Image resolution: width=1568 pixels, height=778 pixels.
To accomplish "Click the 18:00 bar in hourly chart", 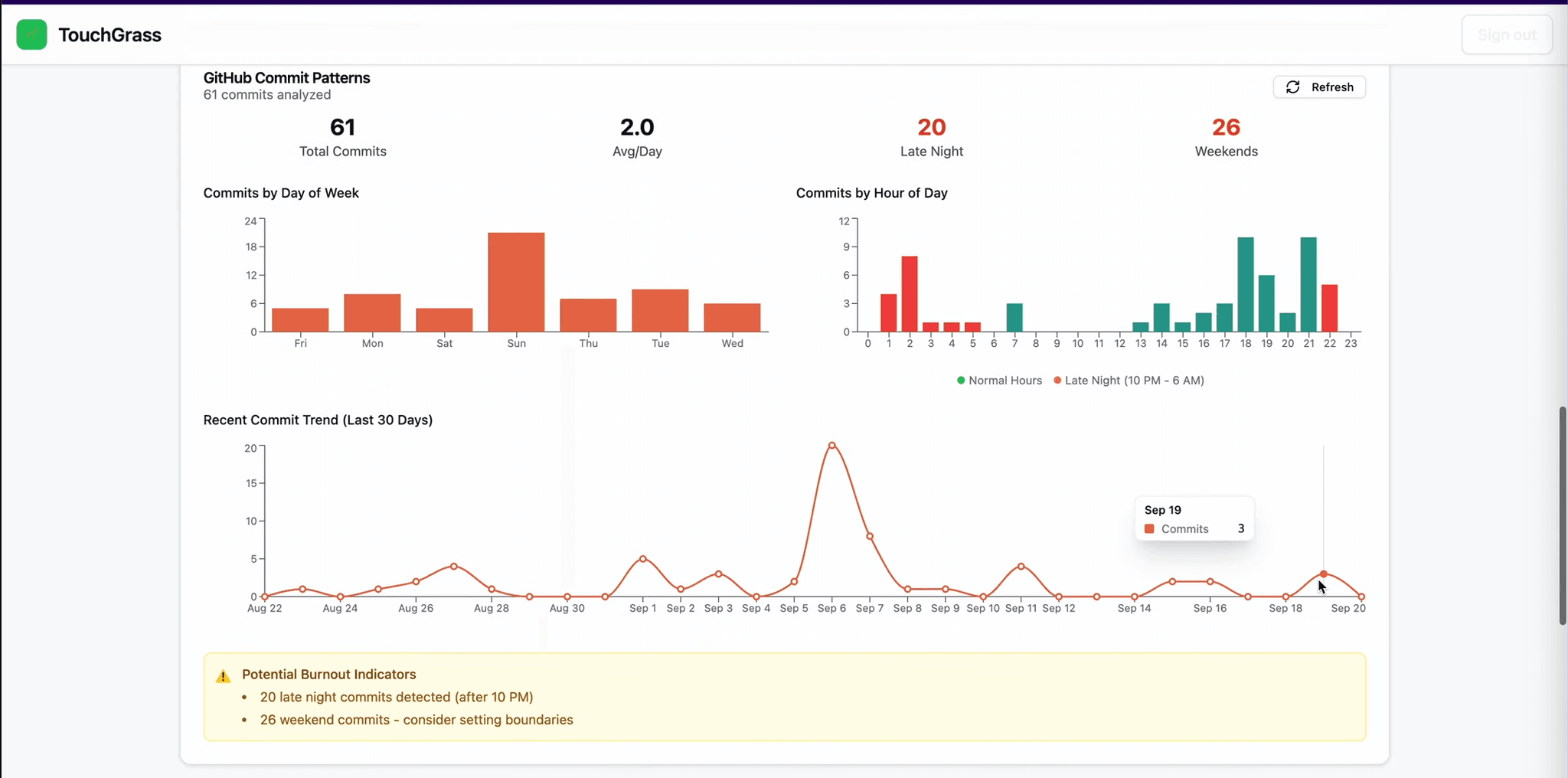I will pyautogui.click(x=1246, y=284).
